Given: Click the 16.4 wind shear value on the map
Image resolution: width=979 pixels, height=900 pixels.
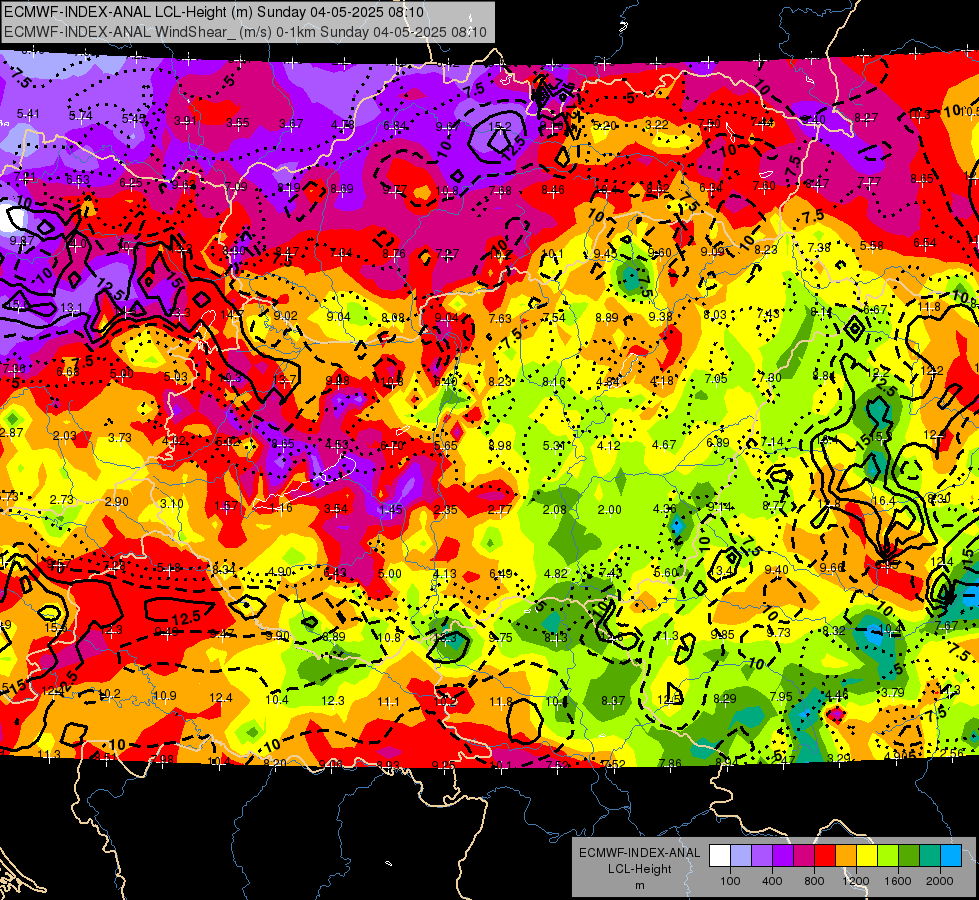Looking at the screenshot, I should click(883, 500).
